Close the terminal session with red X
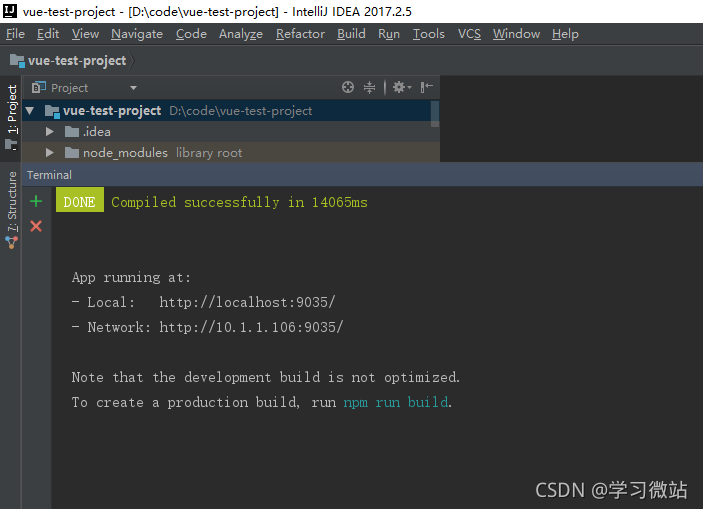703x509 pixels. [x=36, y=226]
